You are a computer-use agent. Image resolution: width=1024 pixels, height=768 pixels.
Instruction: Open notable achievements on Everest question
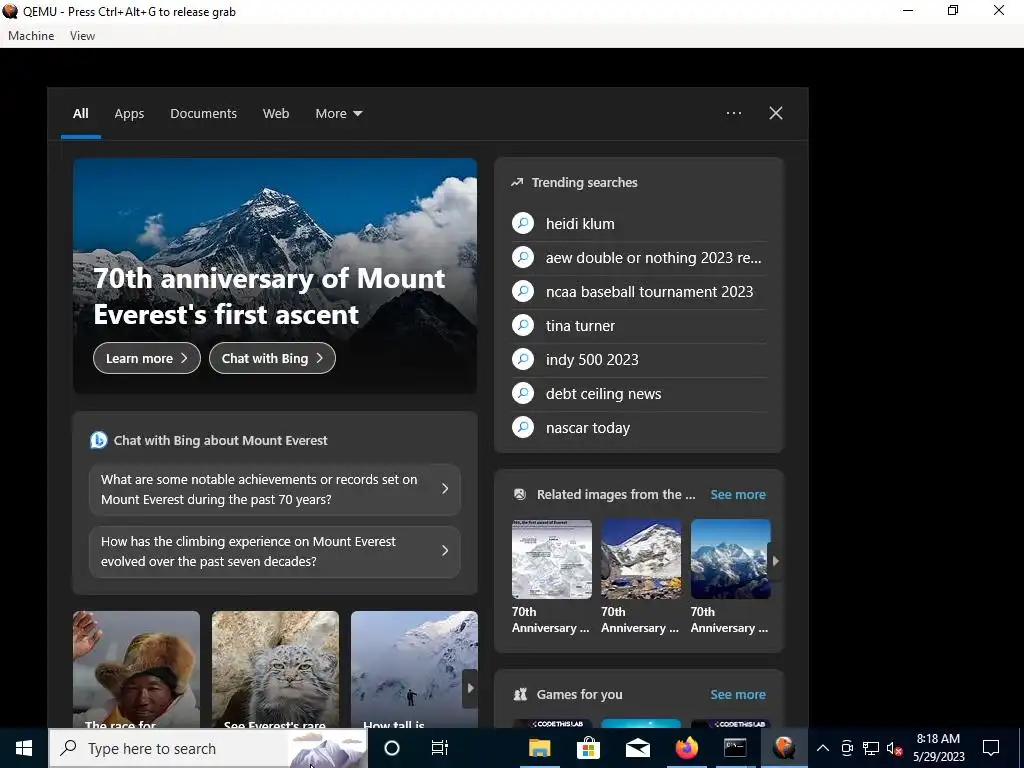[274, 489]
